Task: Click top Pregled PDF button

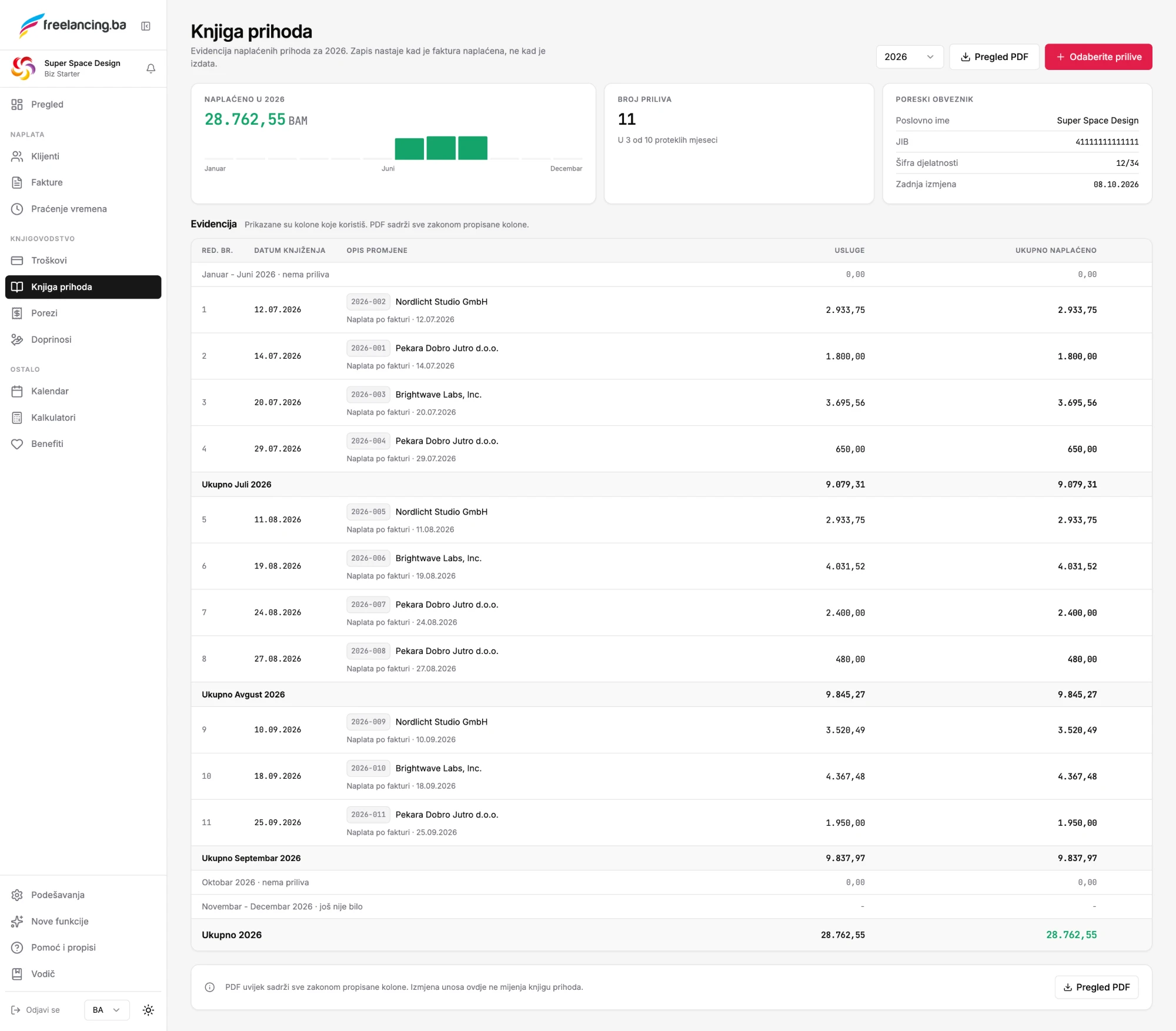Action: (994, 56)
